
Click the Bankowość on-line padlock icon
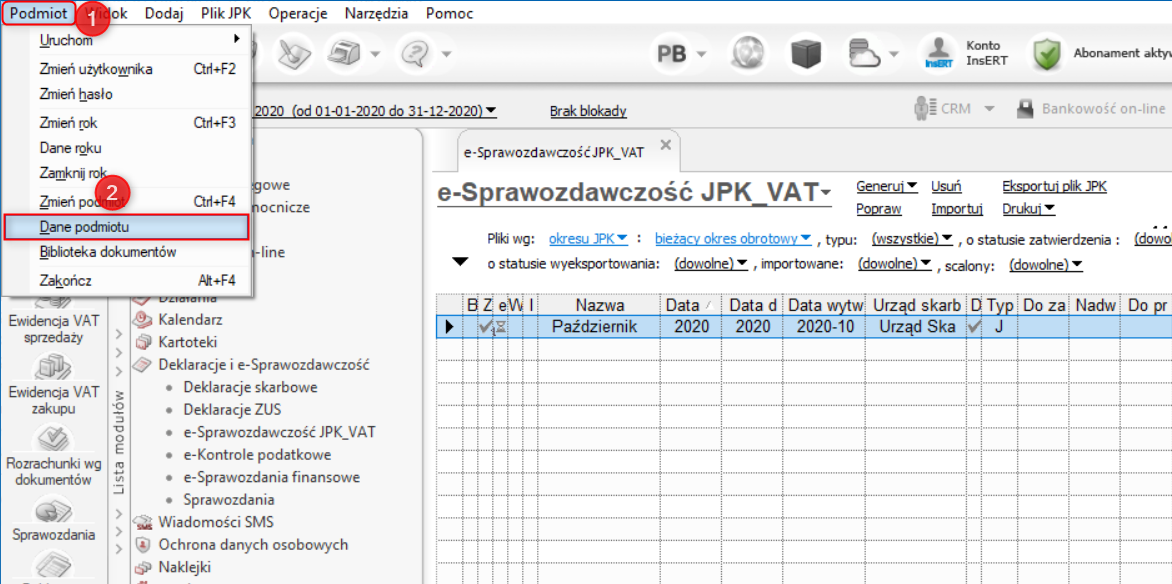point(1026,109)
